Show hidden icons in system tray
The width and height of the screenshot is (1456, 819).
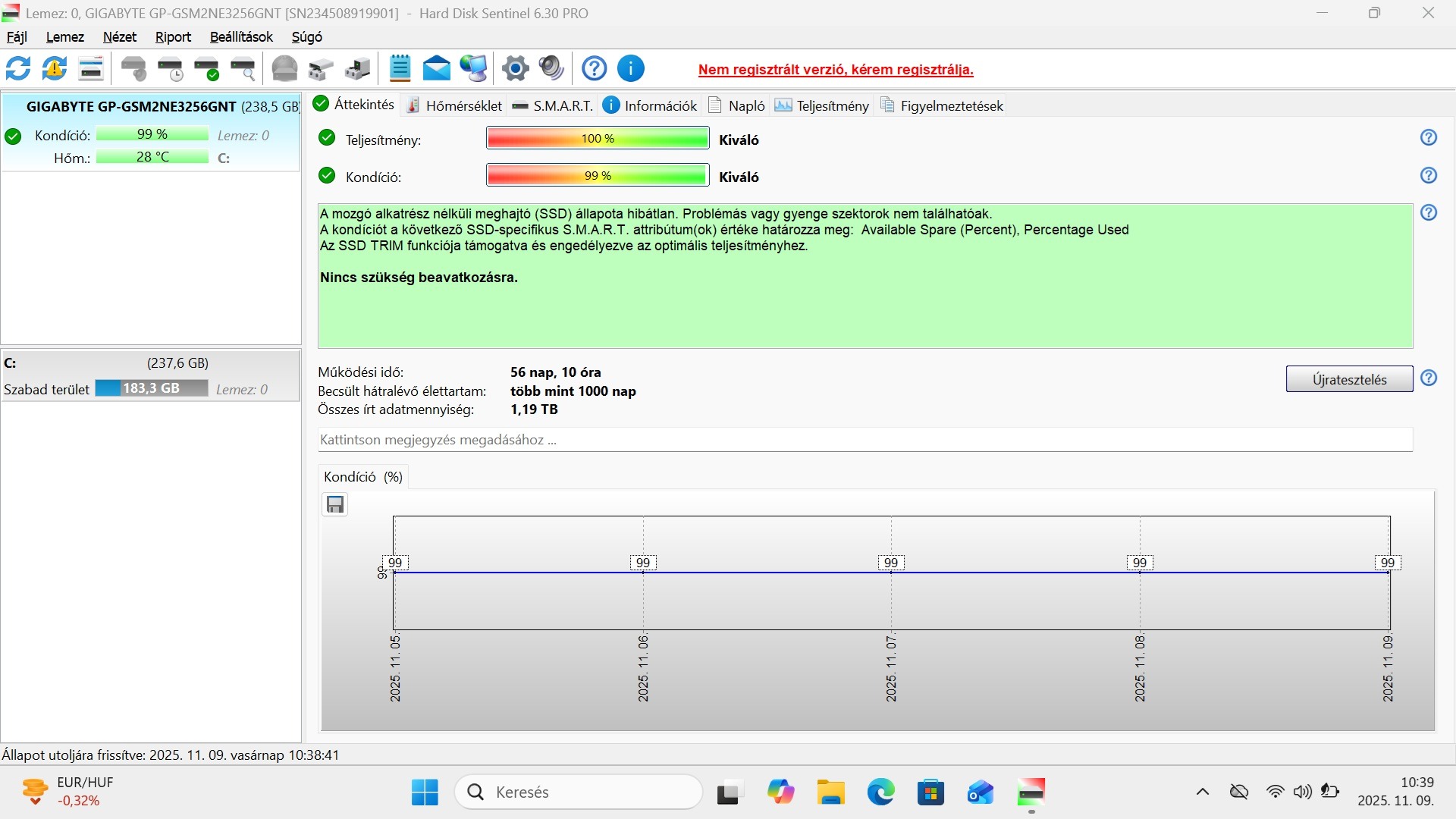[x=1203, y=792]
